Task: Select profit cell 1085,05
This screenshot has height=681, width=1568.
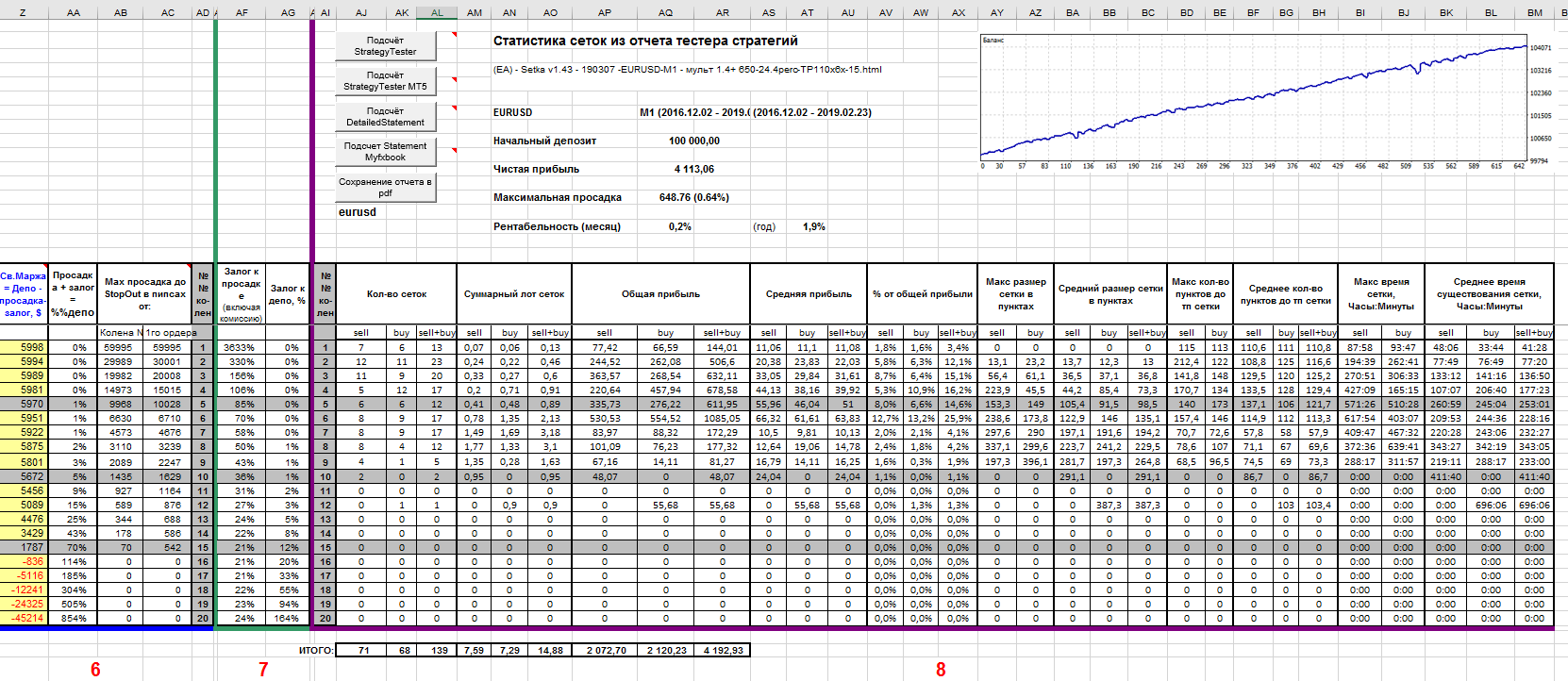Action: [x=723, y=418]
